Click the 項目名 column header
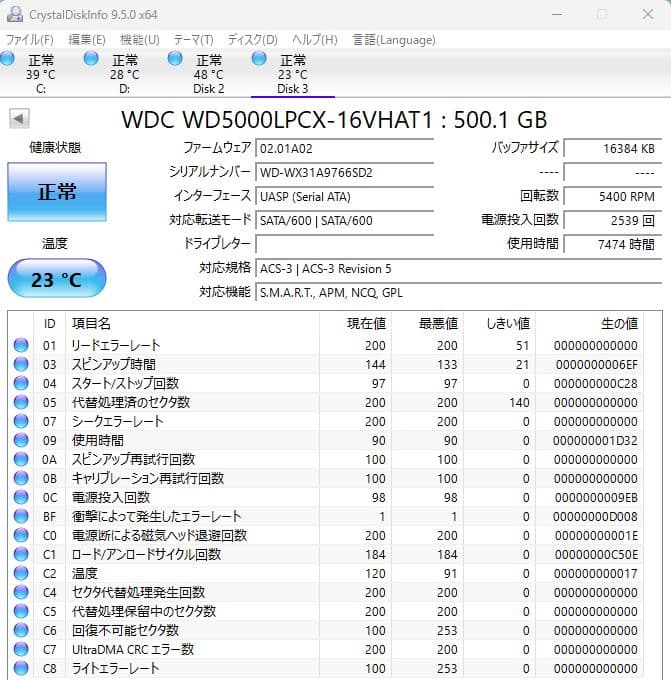This screenshot has width=671, height=680. click(x=193, y=324)
